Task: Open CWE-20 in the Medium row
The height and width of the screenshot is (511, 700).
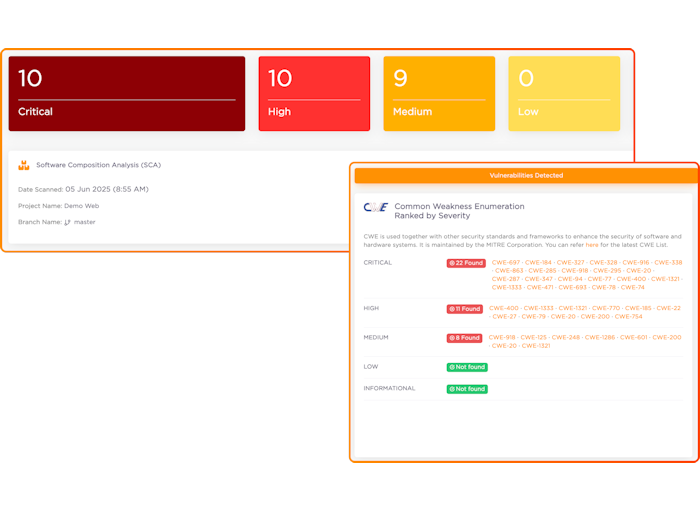Action: click(x=504, y=346)
